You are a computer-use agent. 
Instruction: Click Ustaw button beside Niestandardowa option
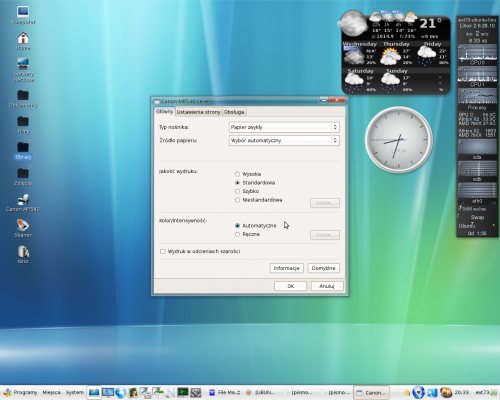click(325, 203)
